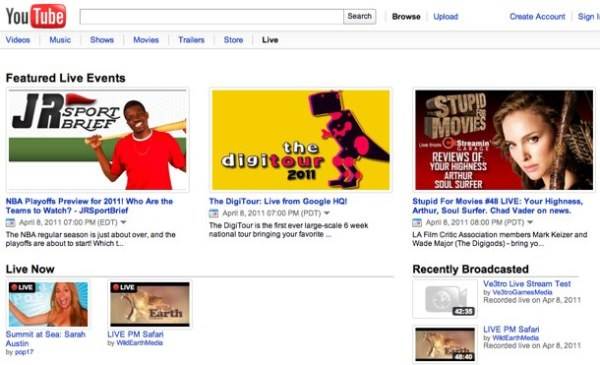Click Recently Broadcasted heading
Screen dimensions: 600x365
click(x=471, y=269)
